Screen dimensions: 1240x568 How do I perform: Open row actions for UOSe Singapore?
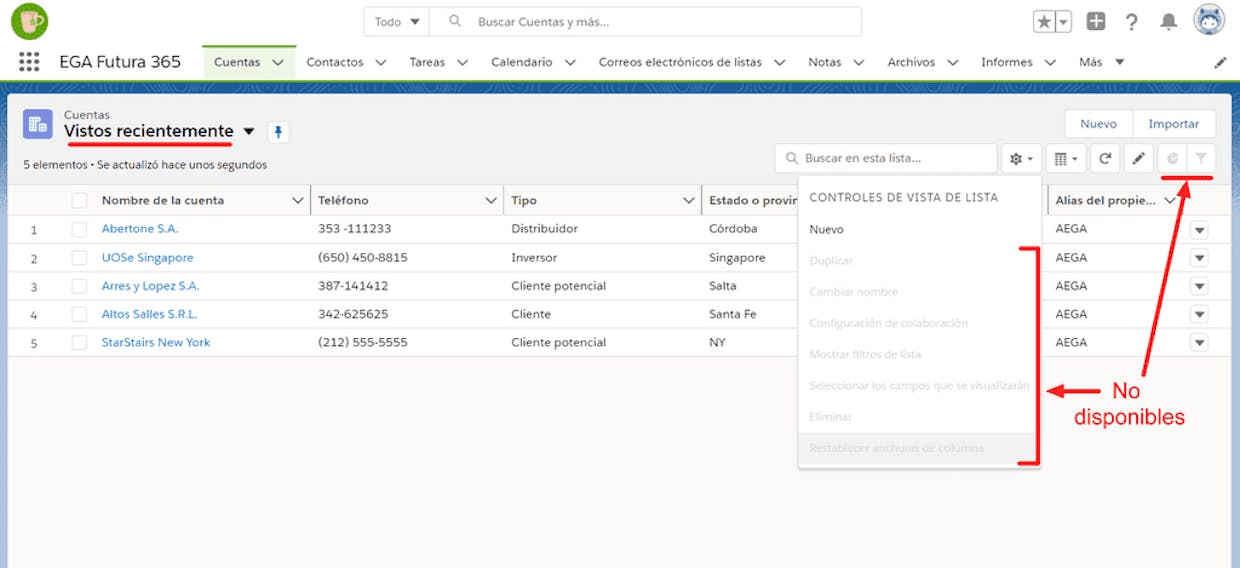[1200, 258]
